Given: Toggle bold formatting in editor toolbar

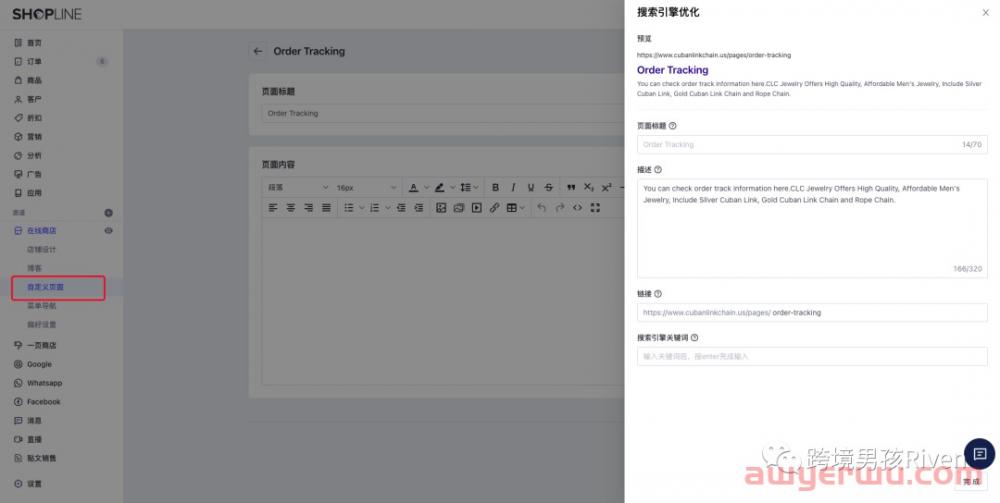Looking at the screenshot, I should click(495, 187).
